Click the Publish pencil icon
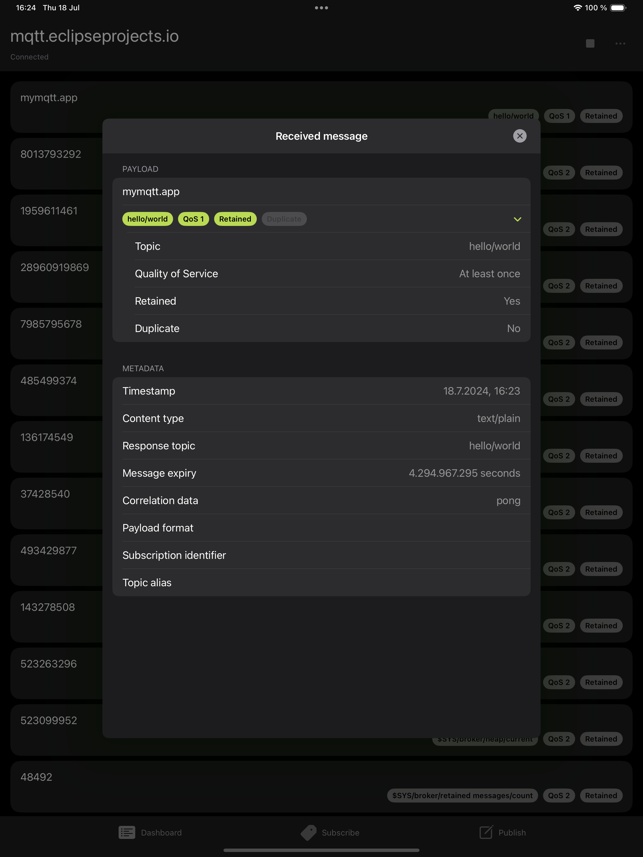Image resolution: width=643 pixels, height=857 pixels. [486, 832]
